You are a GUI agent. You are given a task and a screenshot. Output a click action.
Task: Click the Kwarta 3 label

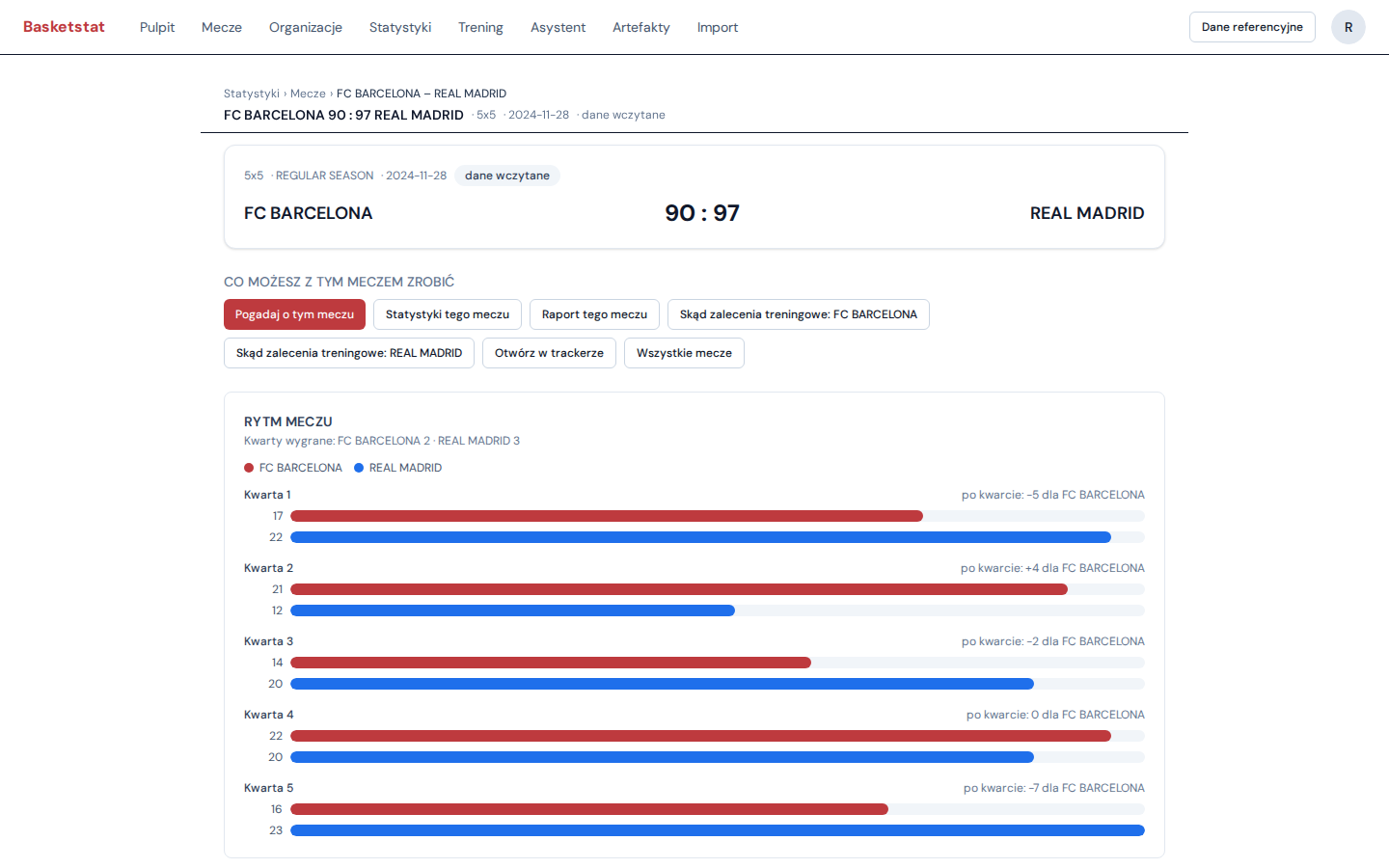coord(268,641)
